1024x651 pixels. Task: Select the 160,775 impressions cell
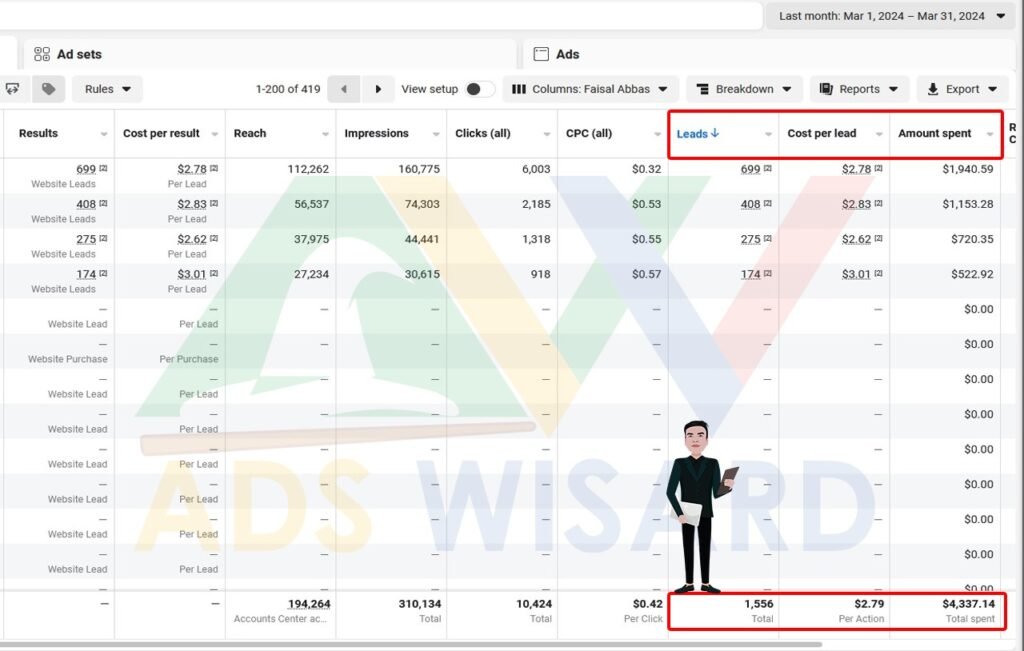(x=419, y=169)
